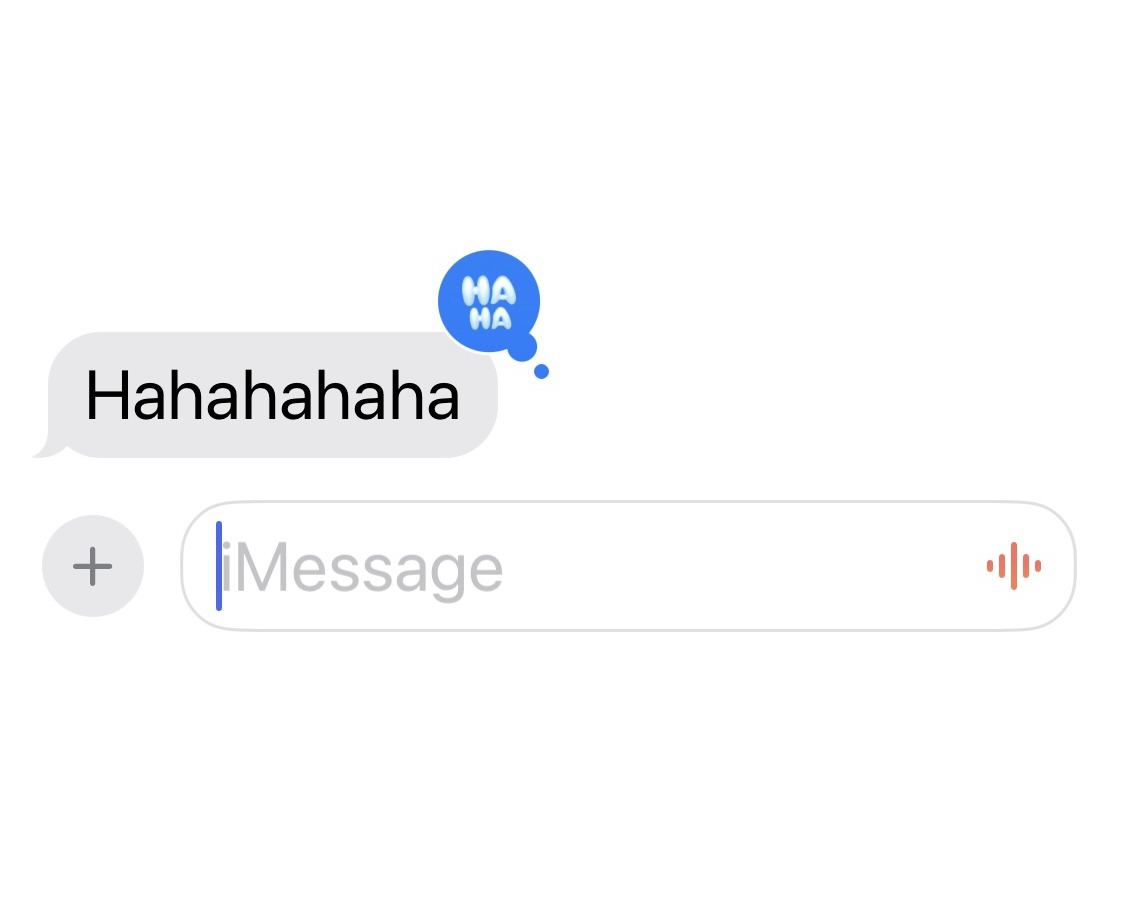
Task: Select the blue HAHA tapback reaction
Action: [x=489, y=301]
